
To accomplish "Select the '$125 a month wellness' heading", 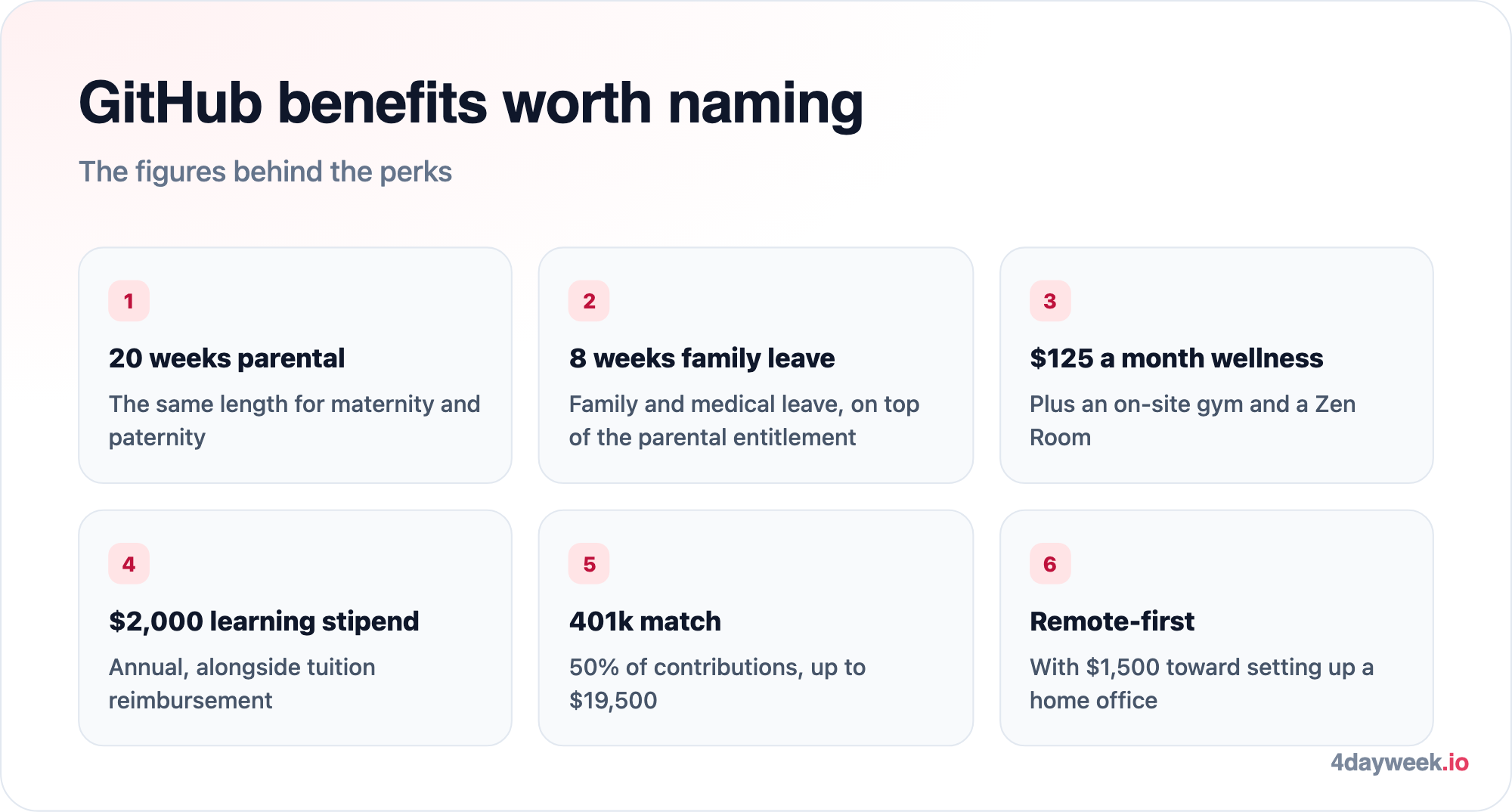I will (x=1176, y=358).
